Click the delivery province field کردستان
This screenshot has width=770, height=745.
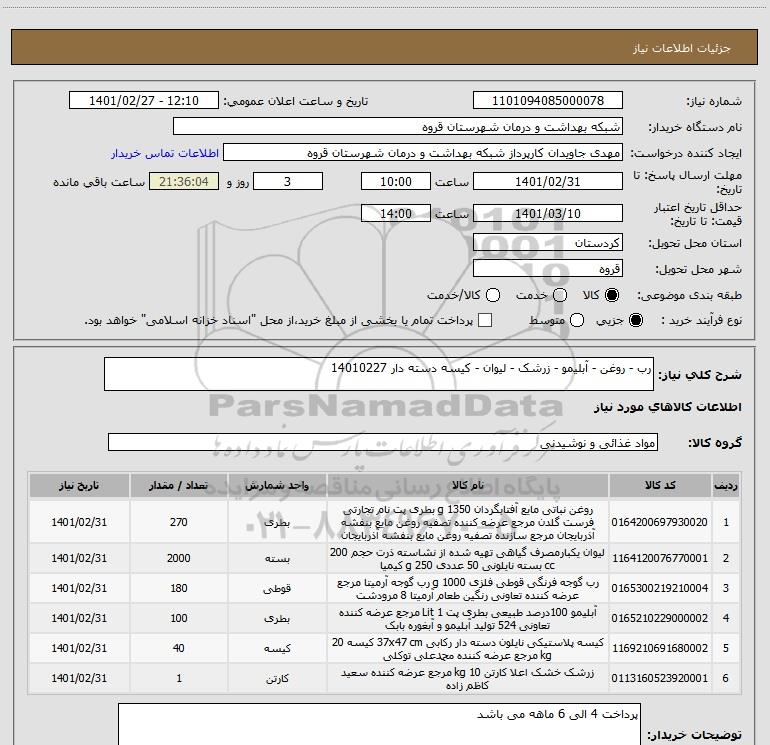pyautogui.click(x=548, y=243)
